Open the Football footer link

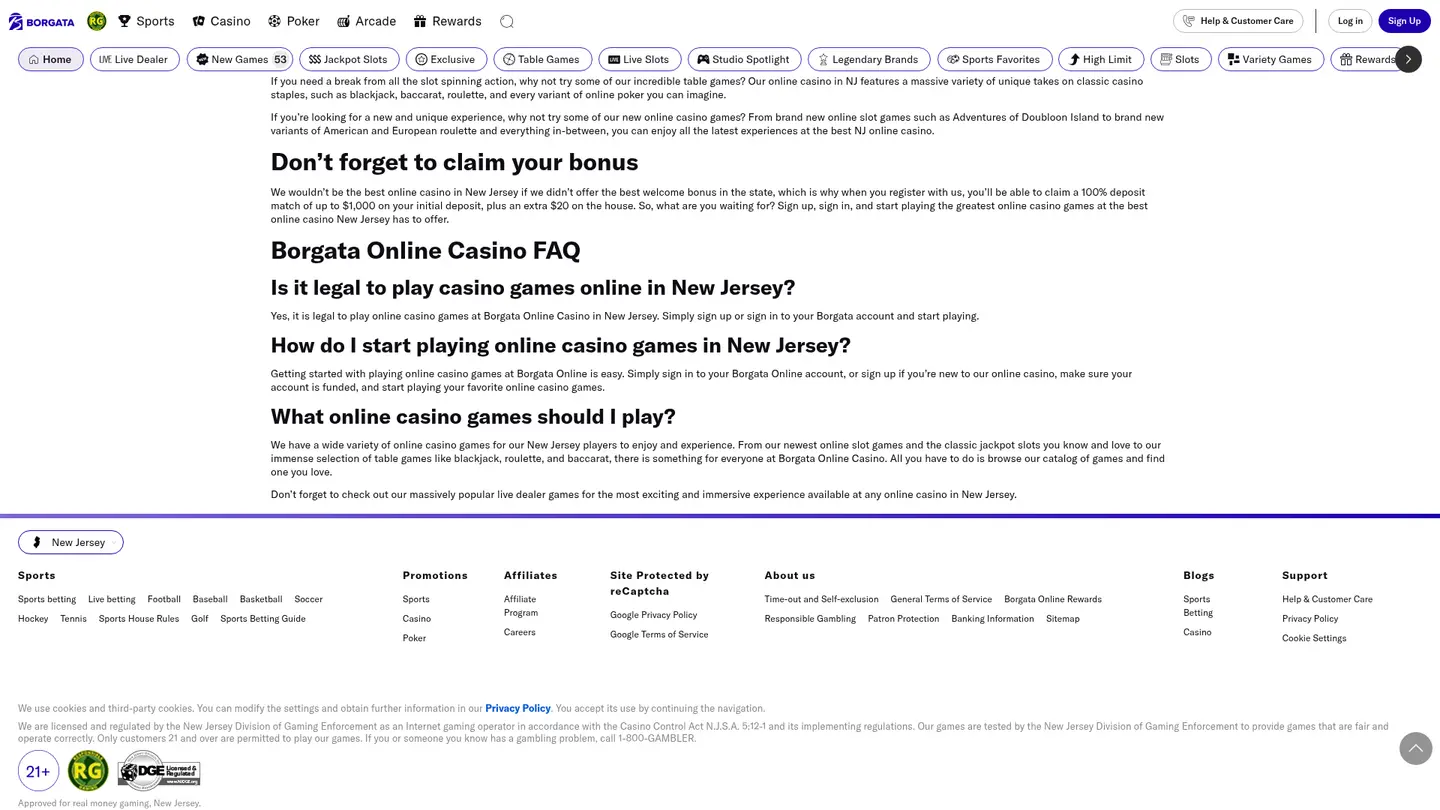pyautogui.click(x=164, y=599)
